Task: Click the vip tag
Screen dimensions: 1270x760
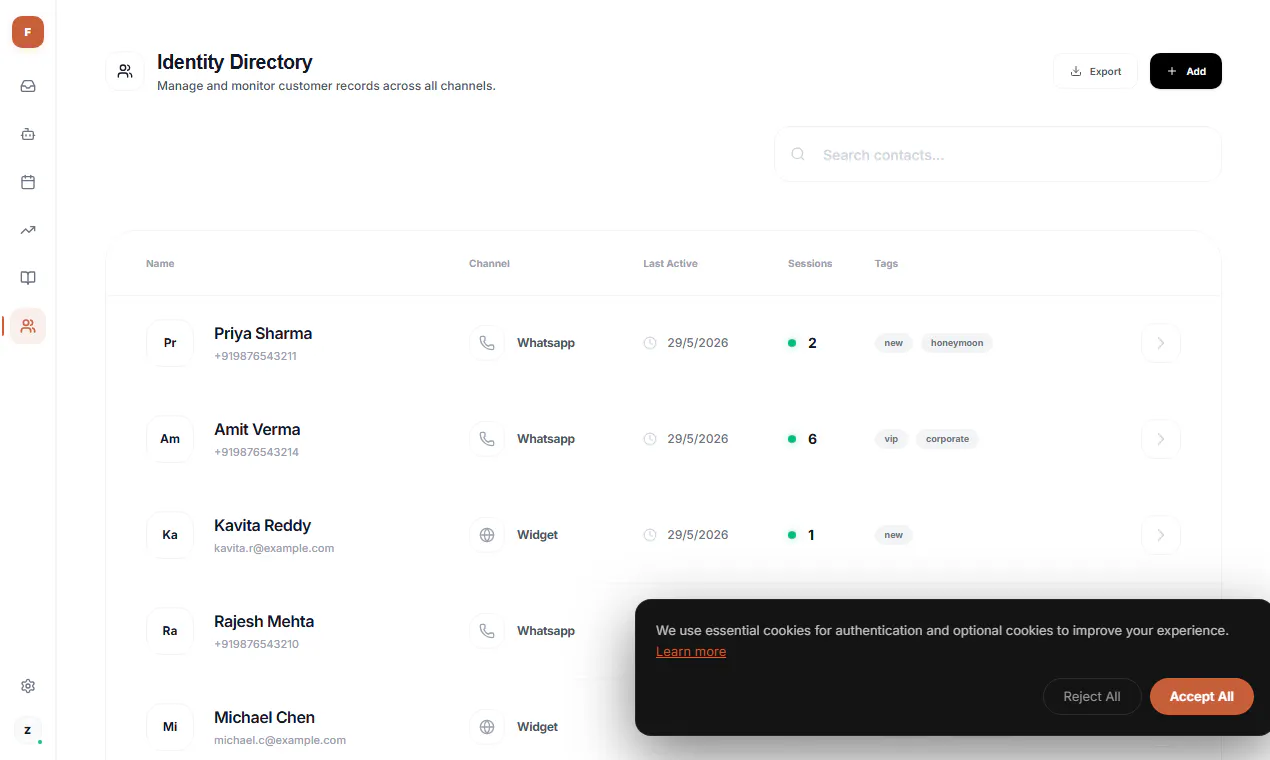Action: 891,439
